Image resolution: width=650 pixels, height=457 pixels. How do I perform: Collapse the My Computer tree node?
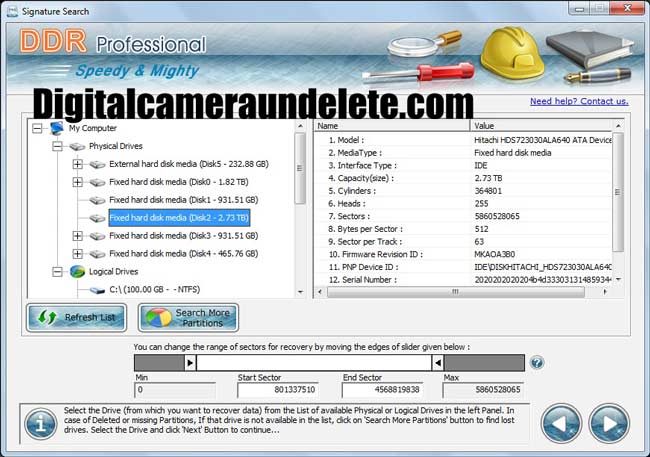(37, 128)
